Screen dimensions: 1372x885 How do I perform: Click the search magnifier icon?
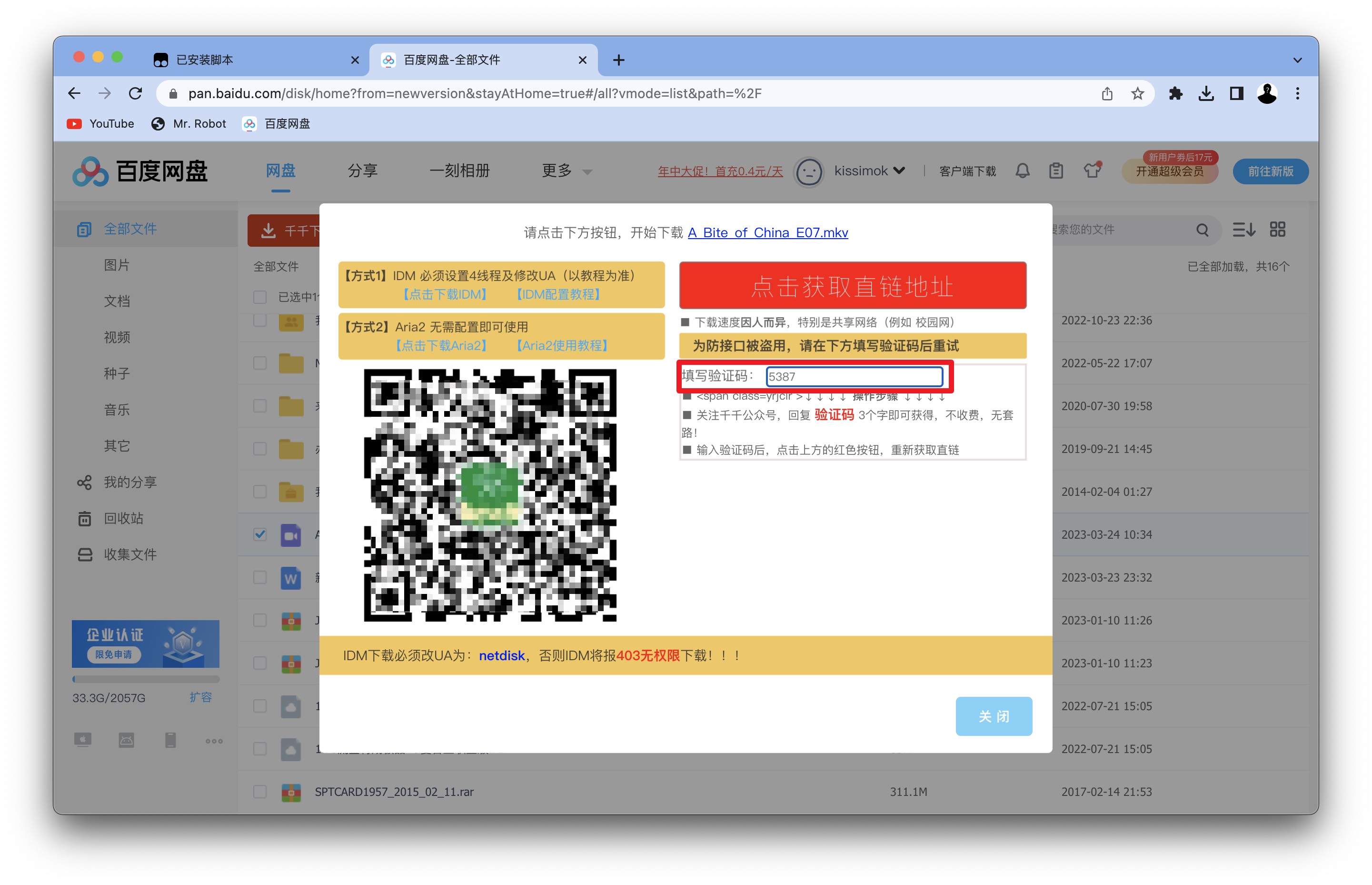coord(1202,230)
